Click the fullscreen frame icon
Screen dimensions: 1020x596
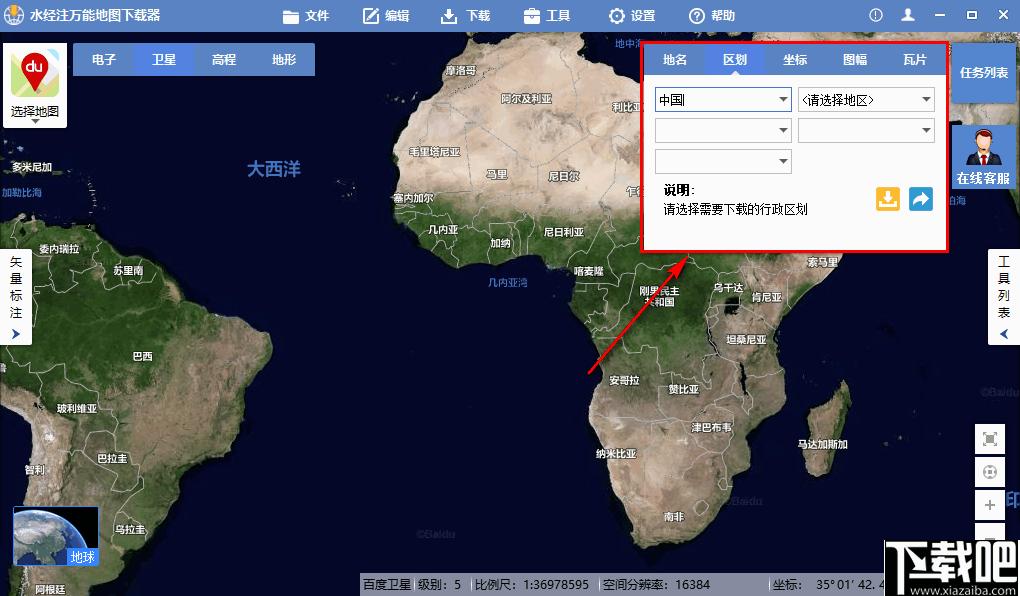[990, 439]
